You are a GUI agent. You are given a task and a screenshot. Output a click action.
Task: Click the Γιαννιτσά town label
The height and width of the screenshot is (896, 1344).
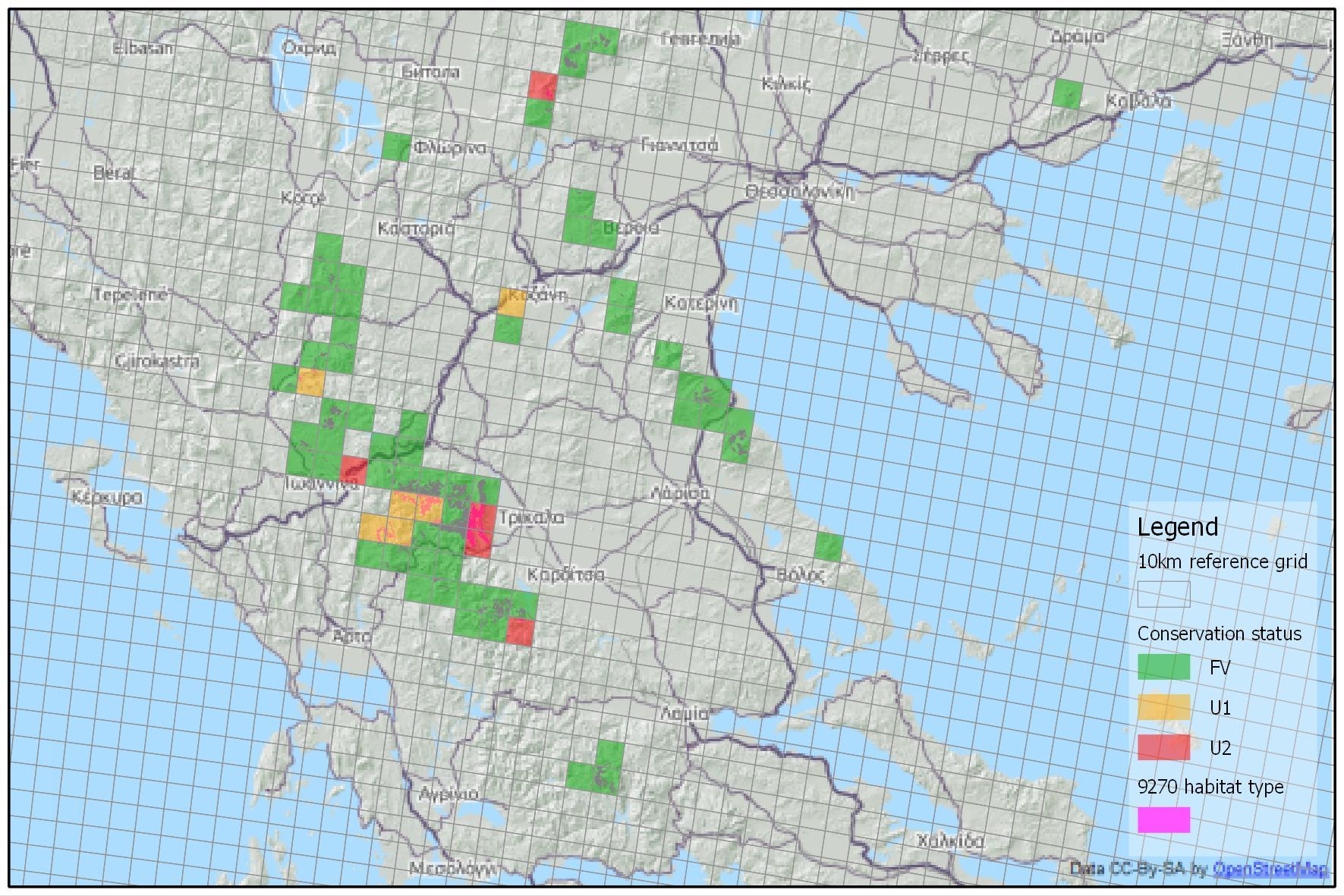679,144
